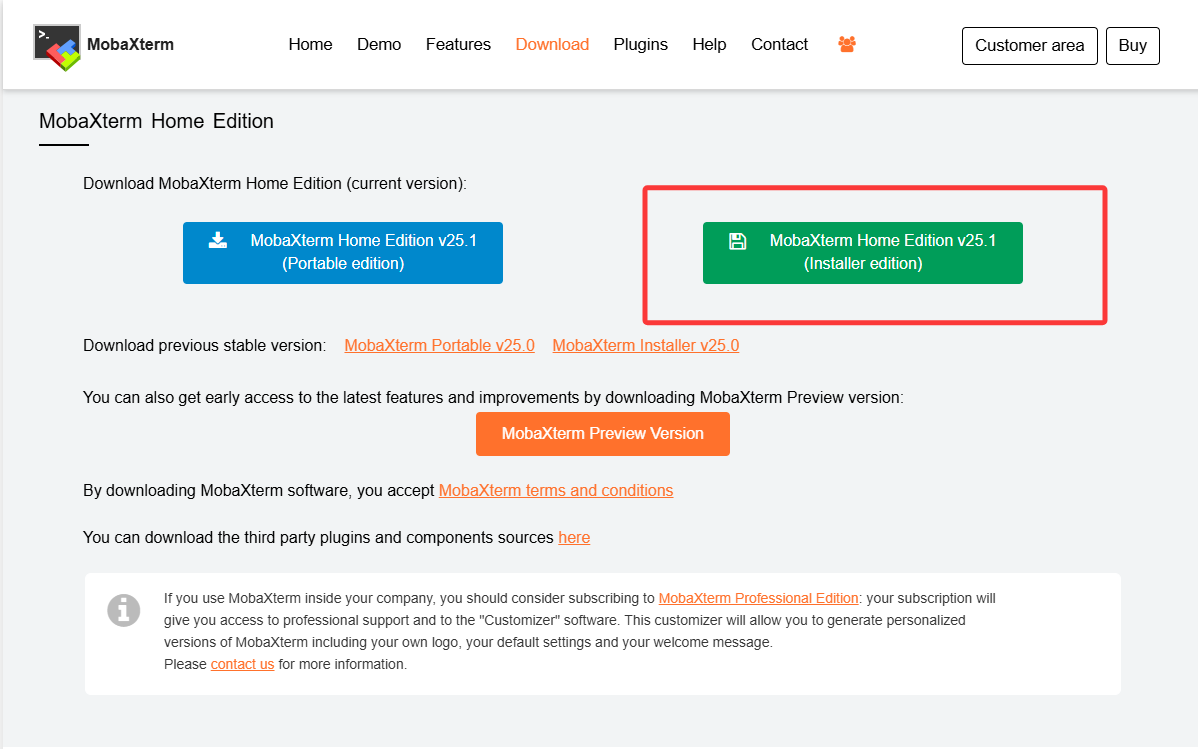The image size is (1198, 749).
Task: Click the MobaXterm logo icon
Action: pos(57,47)
